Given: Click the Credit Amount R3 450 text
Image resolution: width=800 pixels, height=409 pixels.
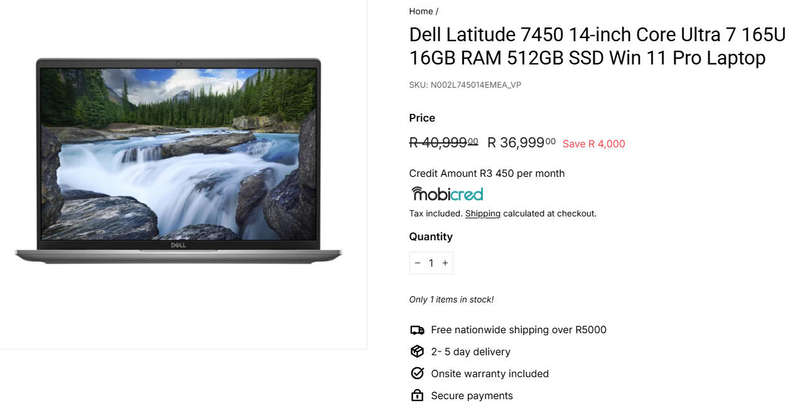Looking at the screenshot, I should click(487, 173).
